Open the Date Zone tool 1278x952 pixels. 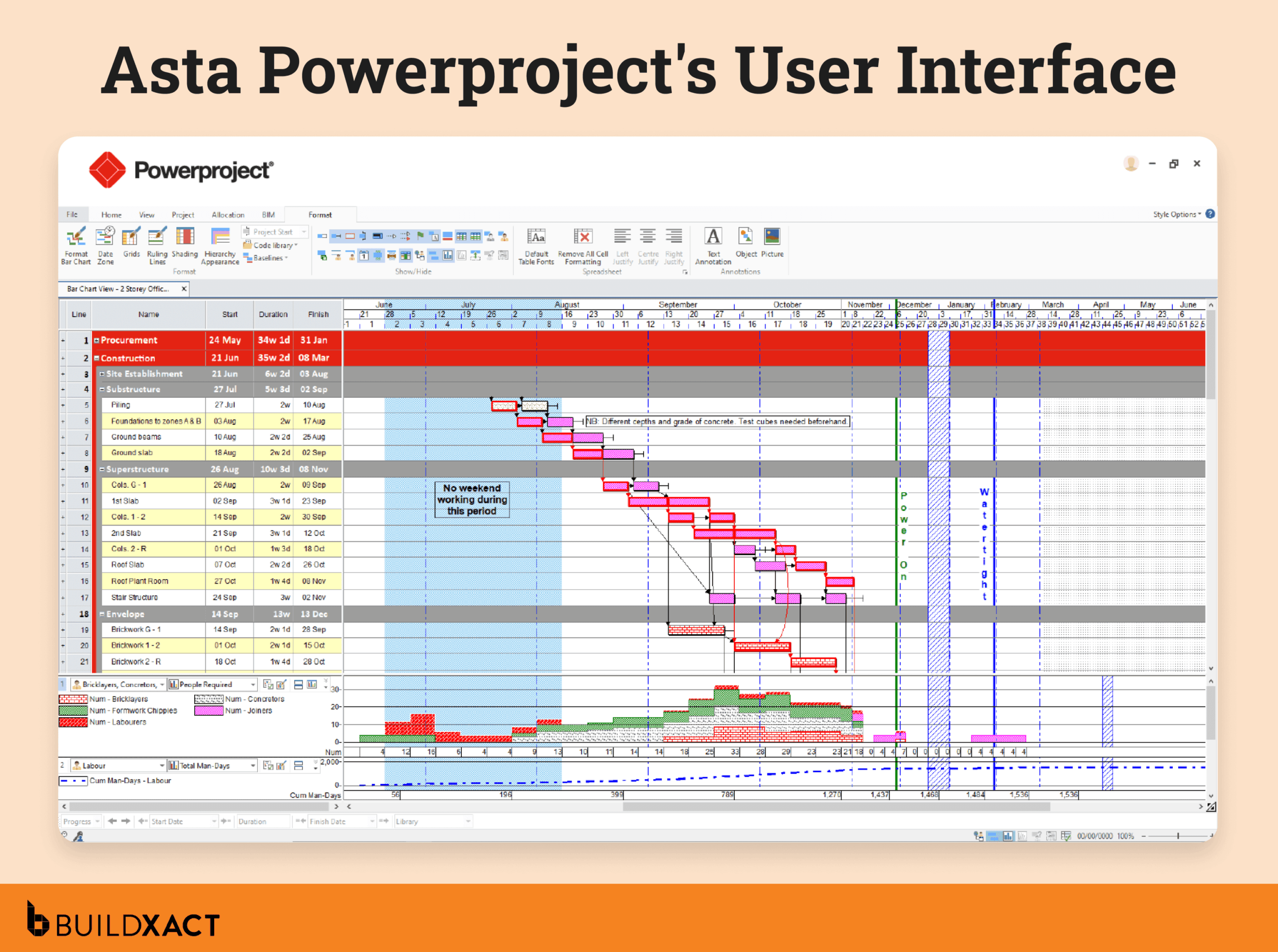[105, 244]
